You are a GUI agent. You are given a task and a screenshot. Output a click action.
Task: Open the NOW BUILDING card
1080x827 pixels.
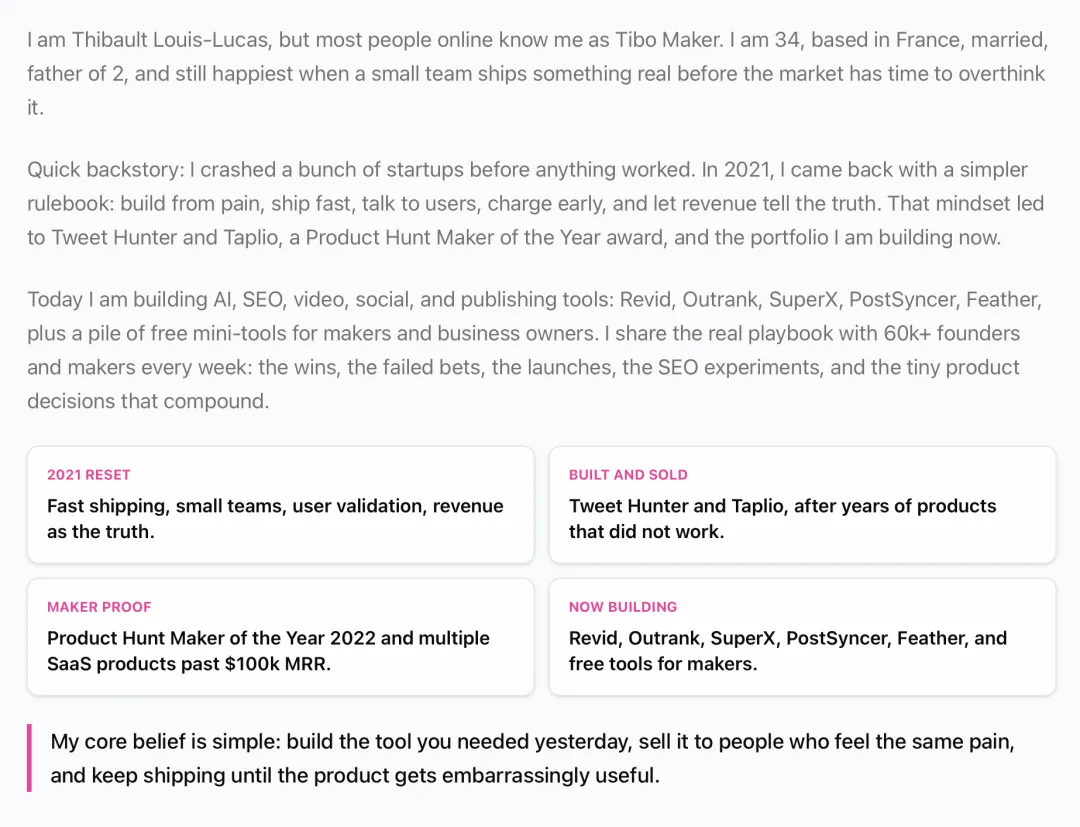tap(802, 637)
